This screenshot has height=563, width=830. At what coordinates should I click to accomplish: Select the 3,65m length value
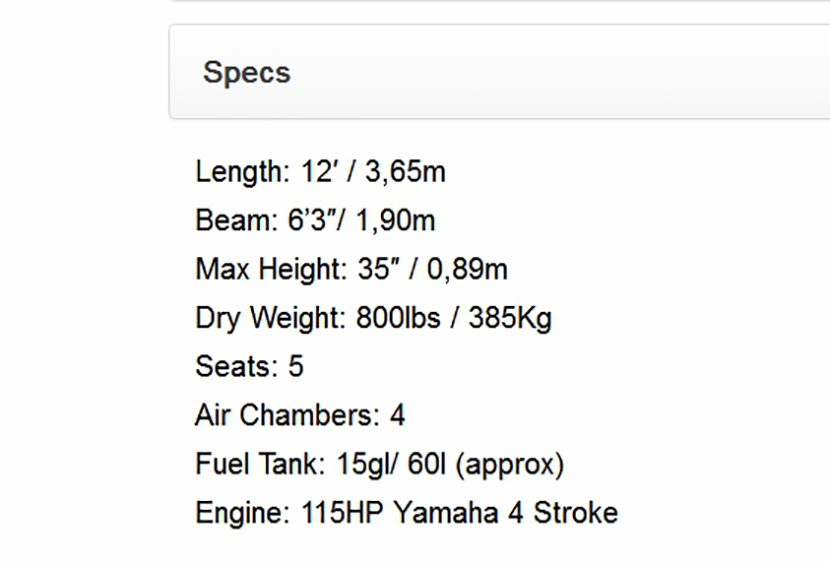point(405,172)
